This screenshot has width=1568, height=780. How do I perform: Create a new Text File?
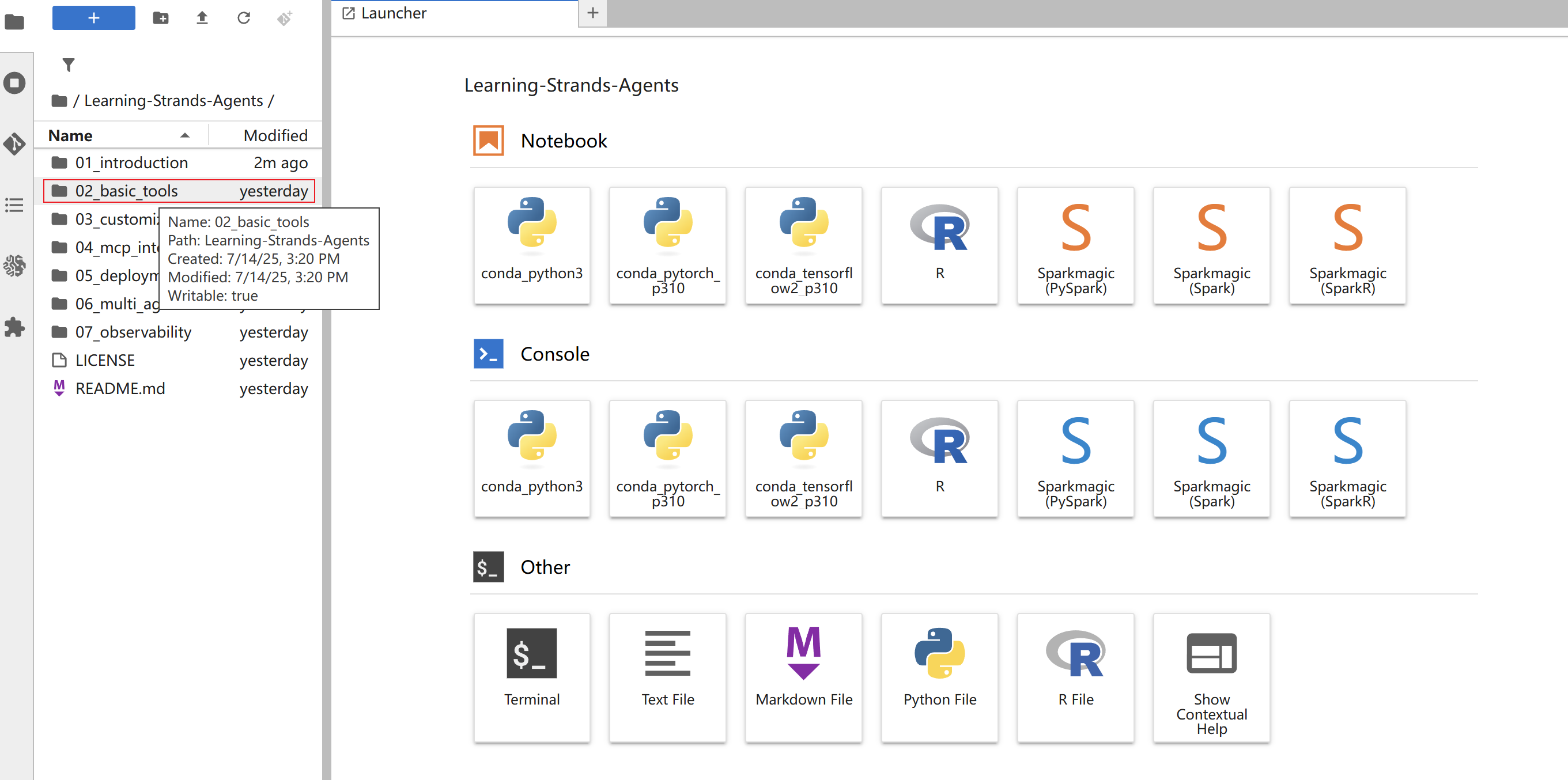click(x=668, y=677)
